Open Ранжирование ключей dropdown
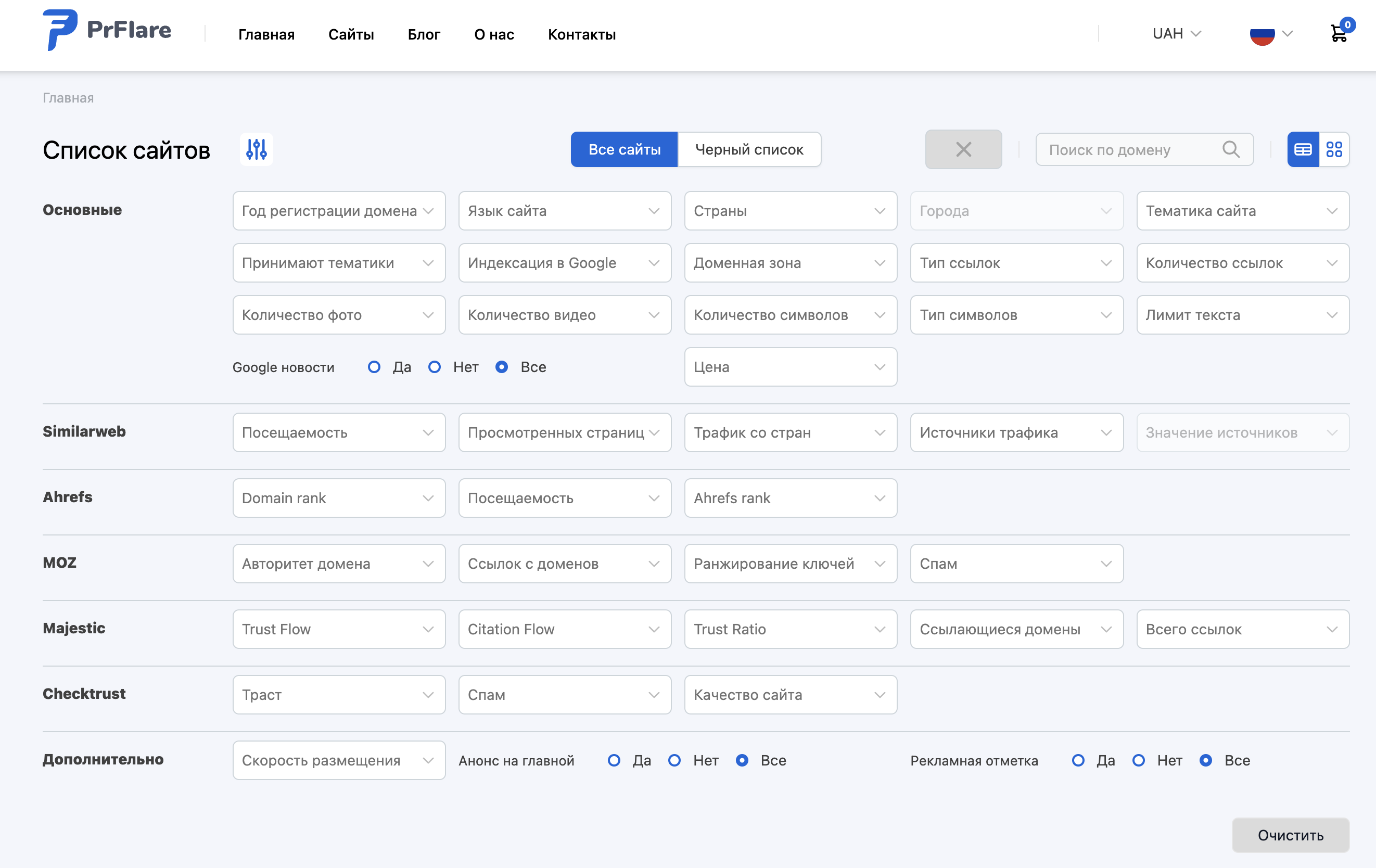 791,564
